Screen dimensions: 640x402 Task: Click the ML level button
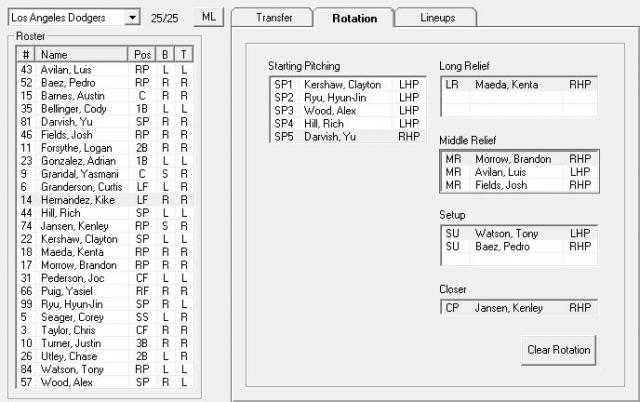pyautogui.click(x=207, y=18)
